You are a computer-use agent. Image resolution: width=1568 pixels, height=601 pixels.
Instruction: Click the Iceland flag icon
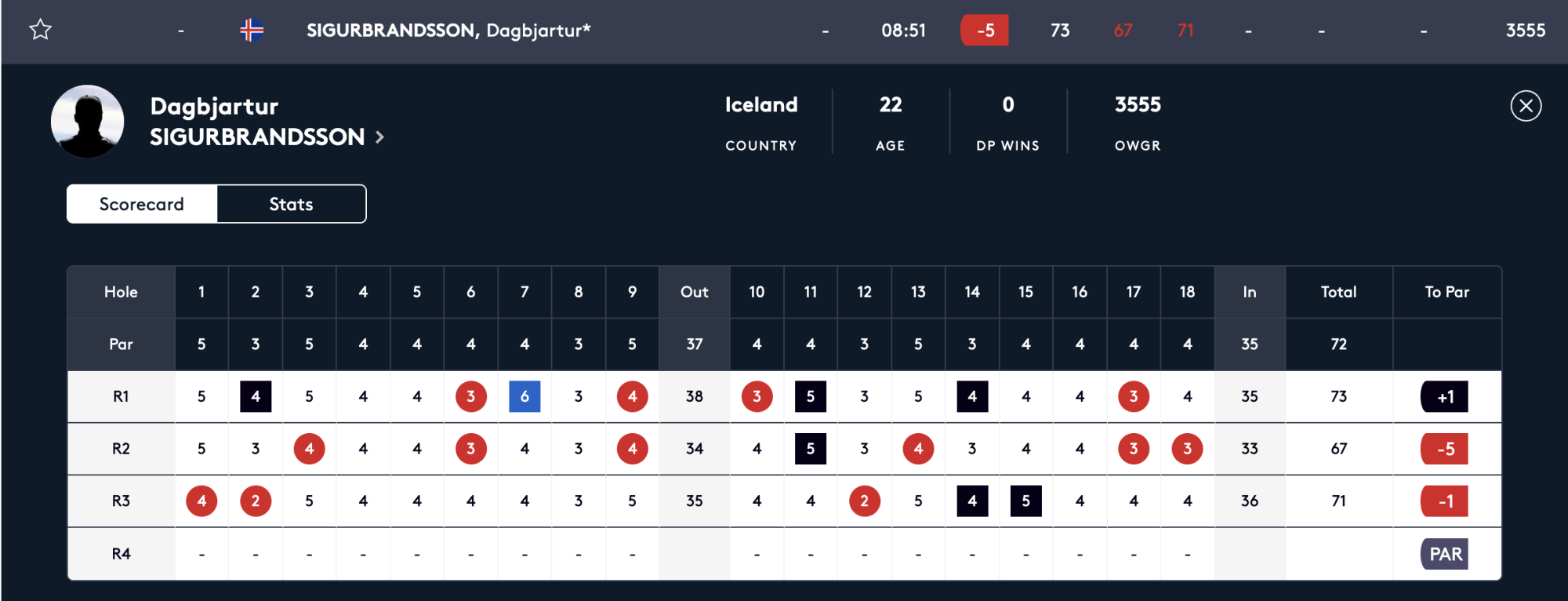[x=252, y=31]
